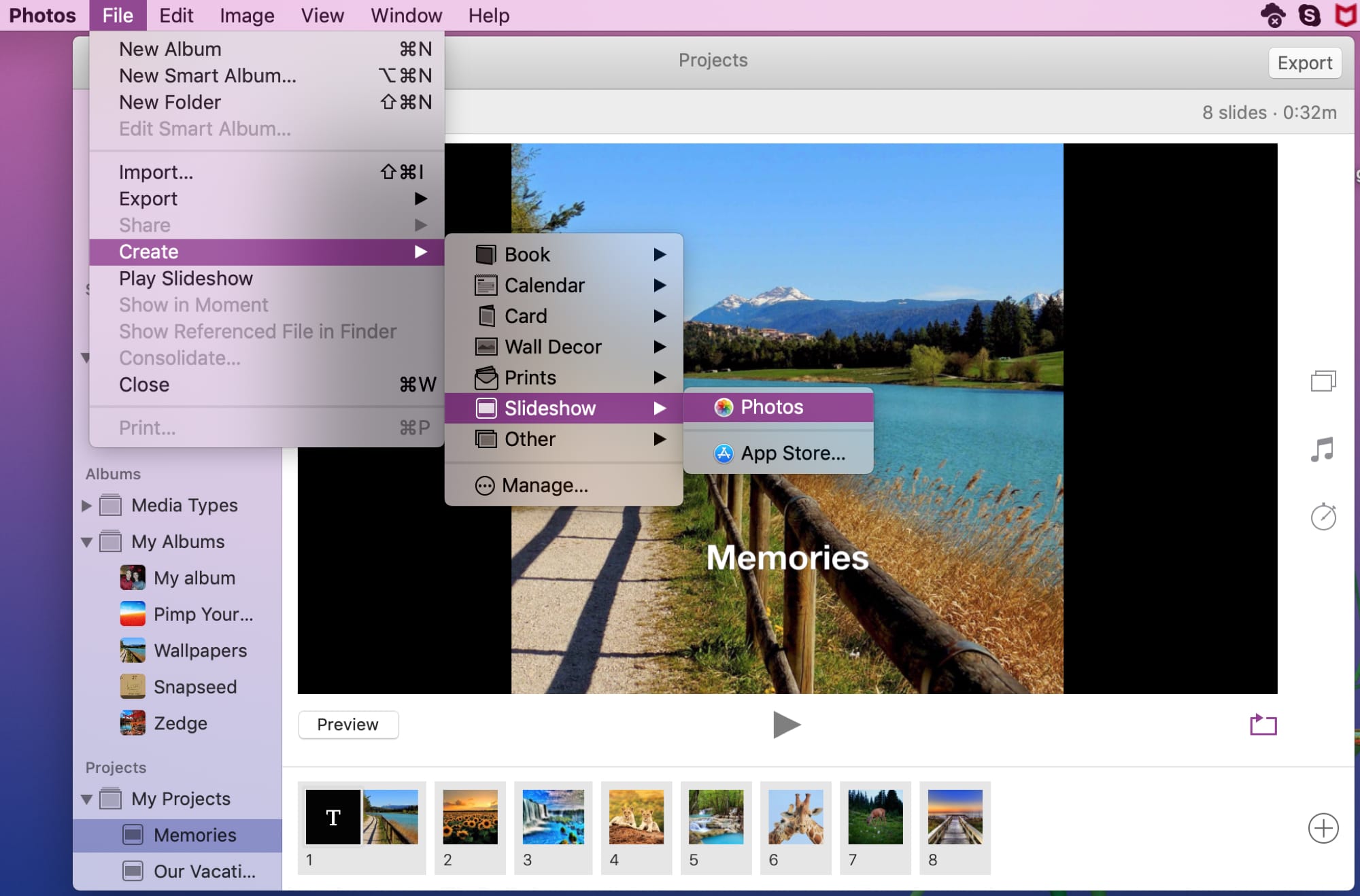Click the Memories project slideshow icon
Screen dimensions: 1360x896
[x=133, y=835]
